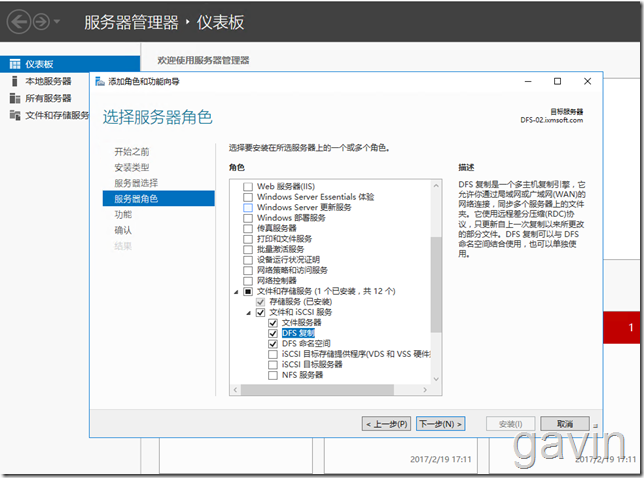The image size is (644, 478).
Task: Open the 安装类型 wizard step
Action: pyautogui.click(x=131, y=167)
